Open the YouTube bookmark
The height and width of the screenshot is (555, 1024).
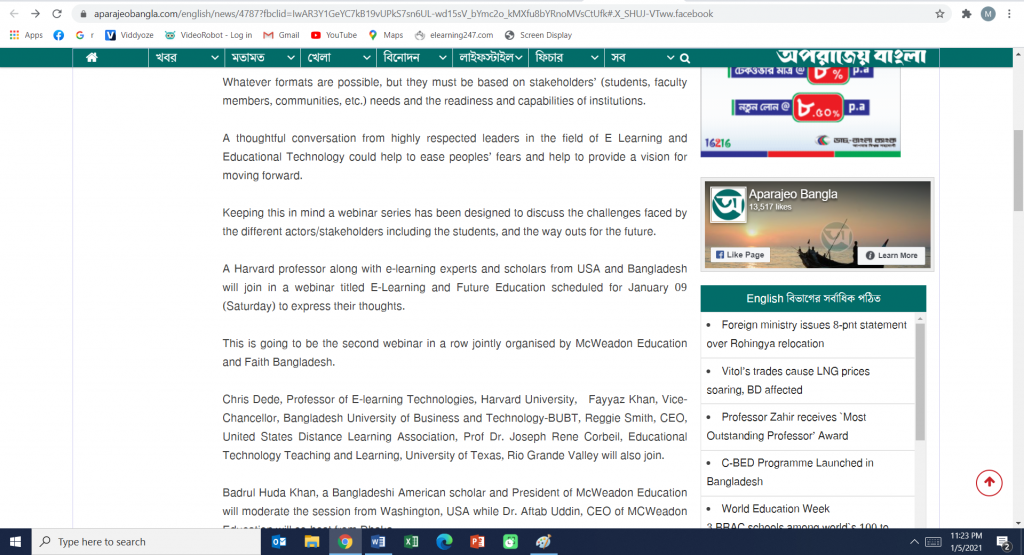point(334,35)
